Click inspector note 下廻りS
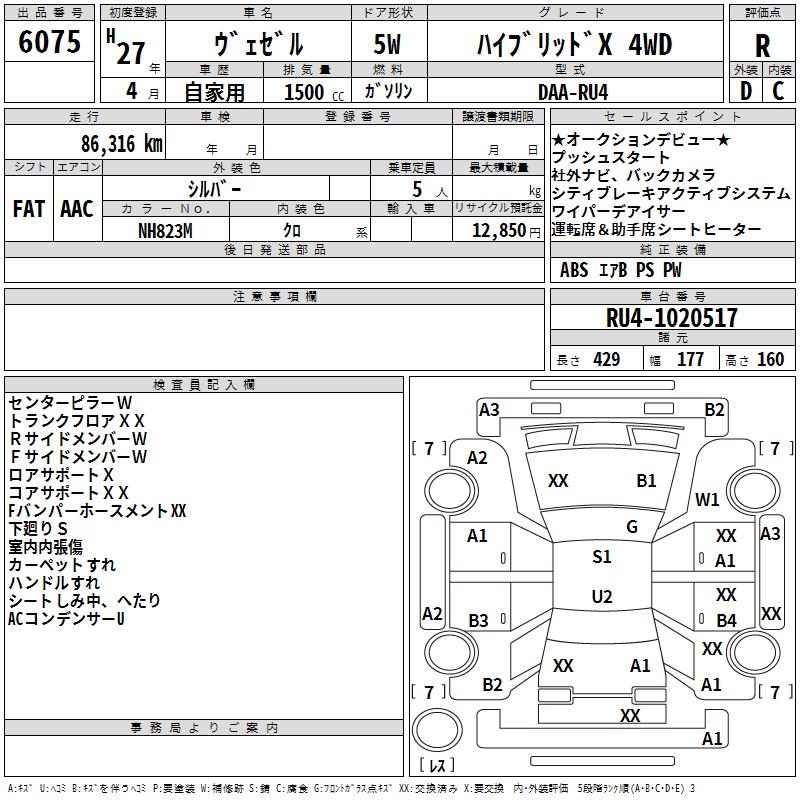The height and width of the screenshot is (800, 800). (38, 529)
